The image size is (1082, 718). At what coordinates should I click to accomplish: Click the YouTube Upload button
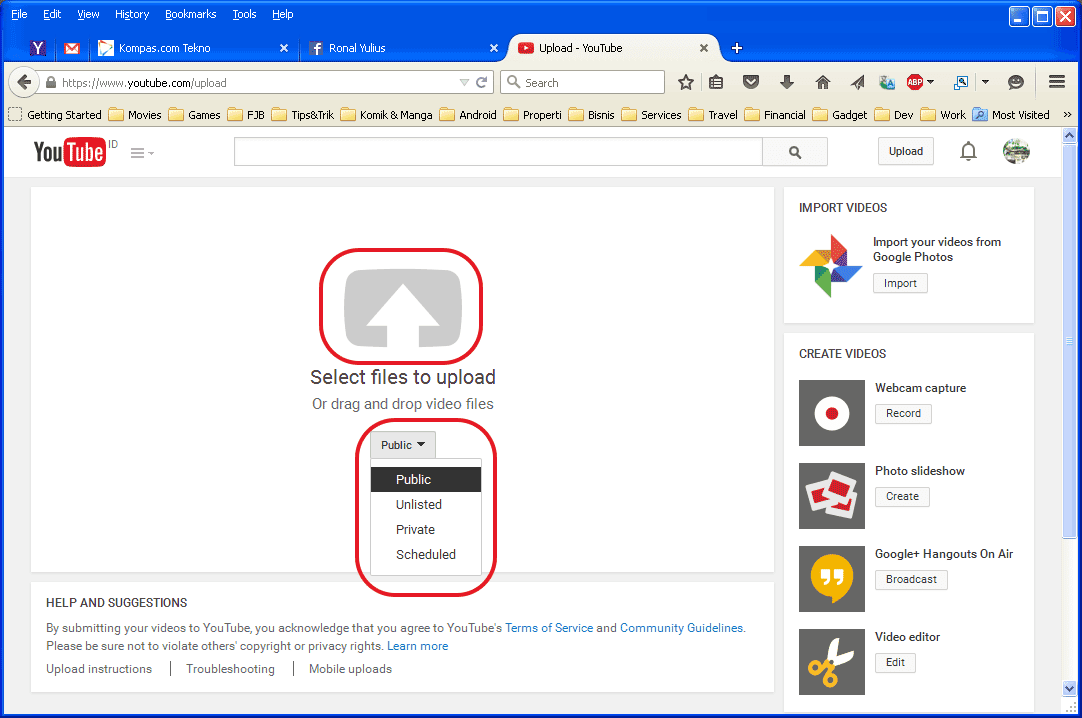point(905,151)
